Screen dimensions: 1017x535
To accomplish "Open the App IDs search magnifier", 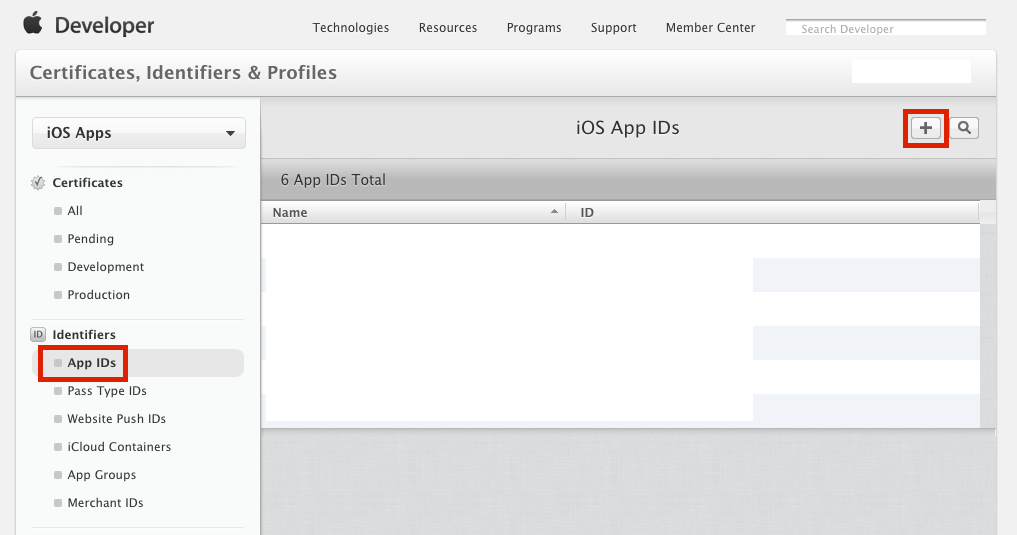I will point(964,128).
